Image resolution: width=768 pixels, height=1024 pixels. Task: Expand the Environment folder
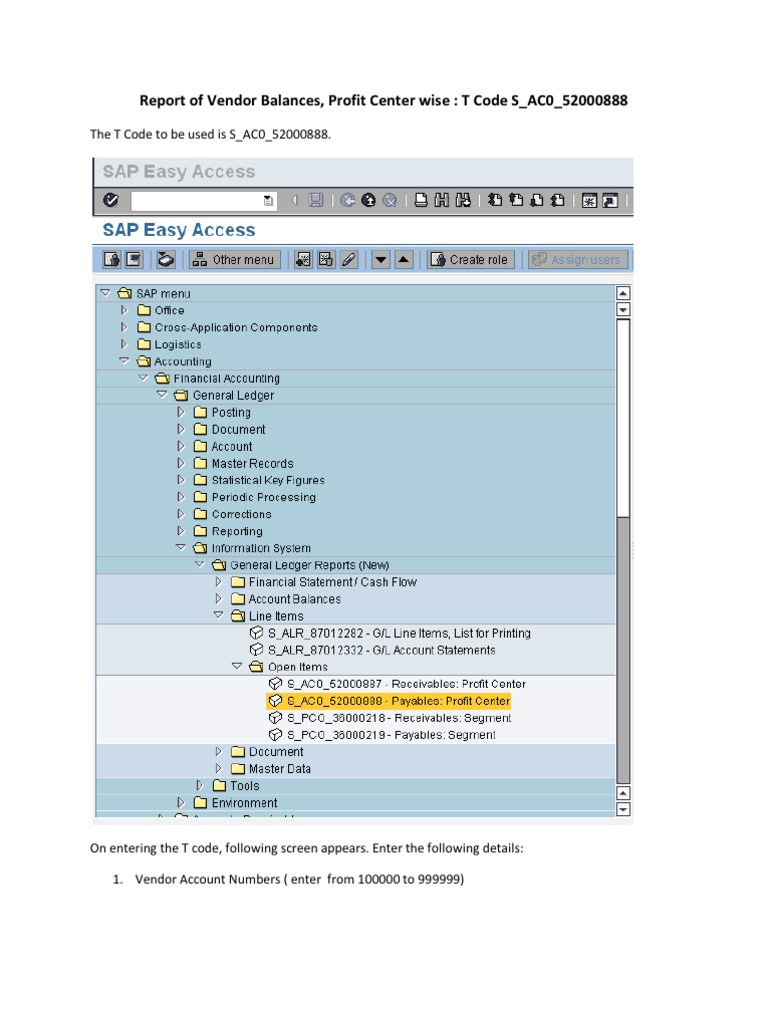[x=181, y=803]
